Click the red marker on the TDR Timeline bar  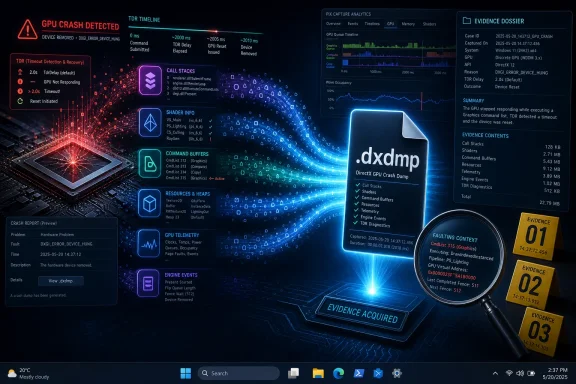pos(216,31)
